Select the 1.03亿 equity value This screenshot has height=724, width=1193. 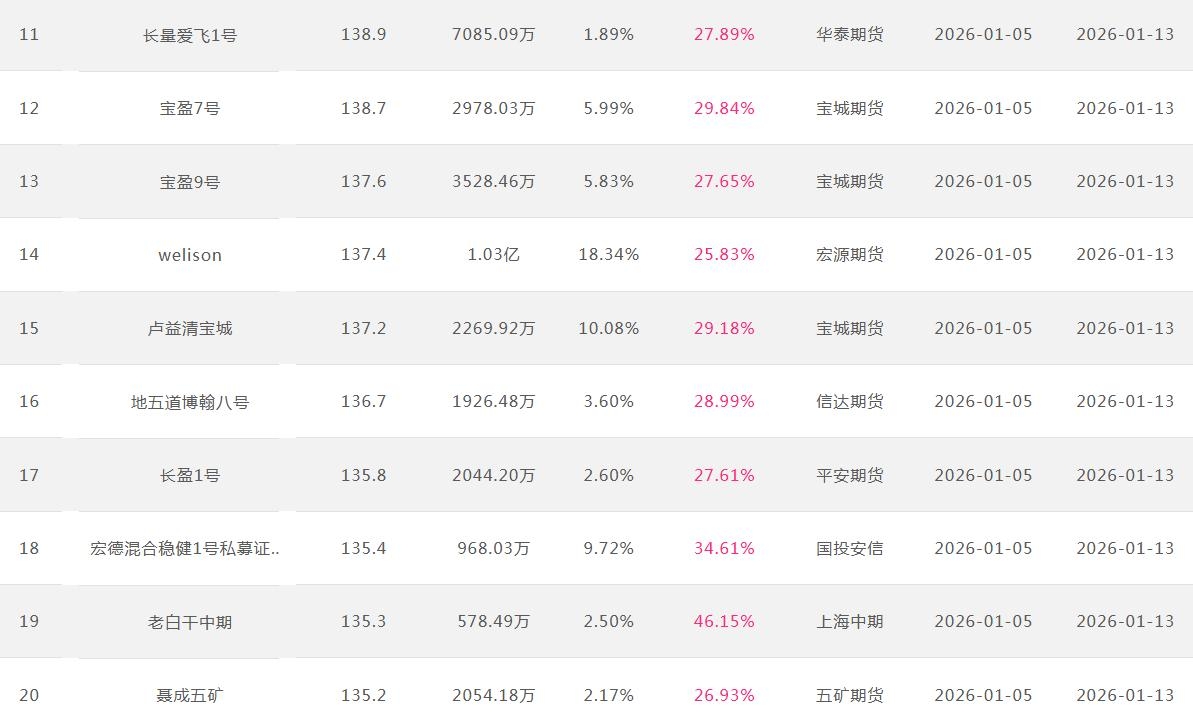[x=493, y=255]
